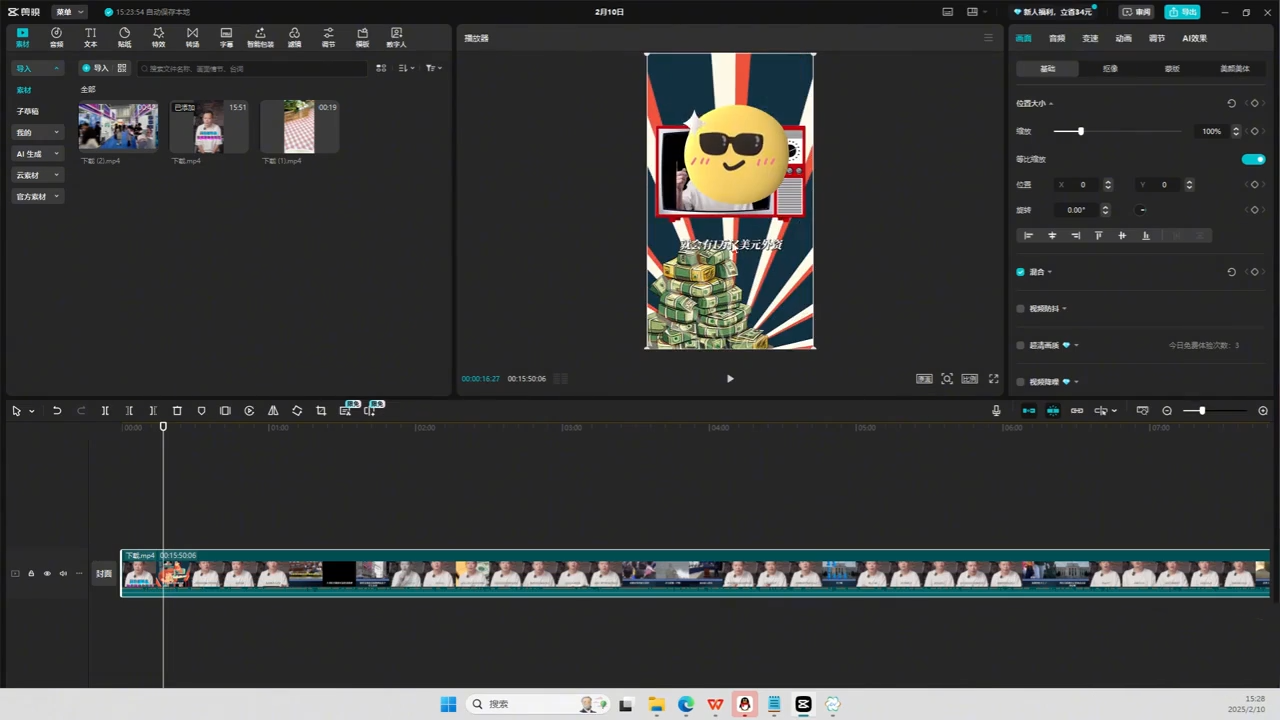
Task: Open the 特效 effects panel icon
Action: coord(158,37)
